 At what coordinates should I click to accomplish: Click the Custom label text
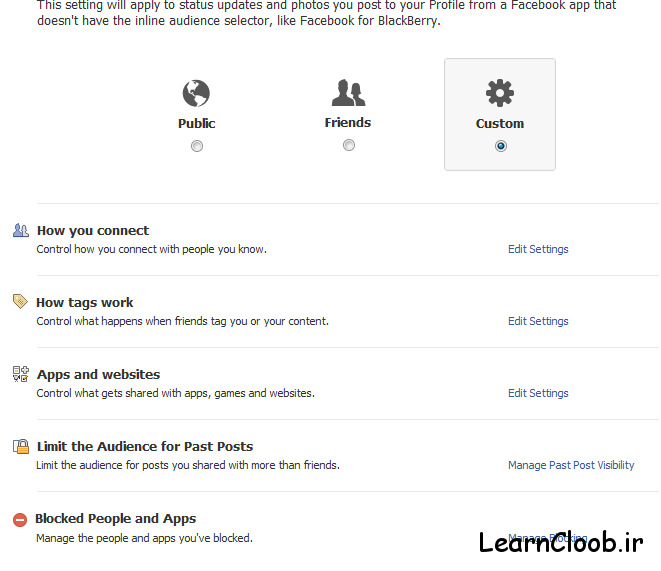(x=500, y=123)
